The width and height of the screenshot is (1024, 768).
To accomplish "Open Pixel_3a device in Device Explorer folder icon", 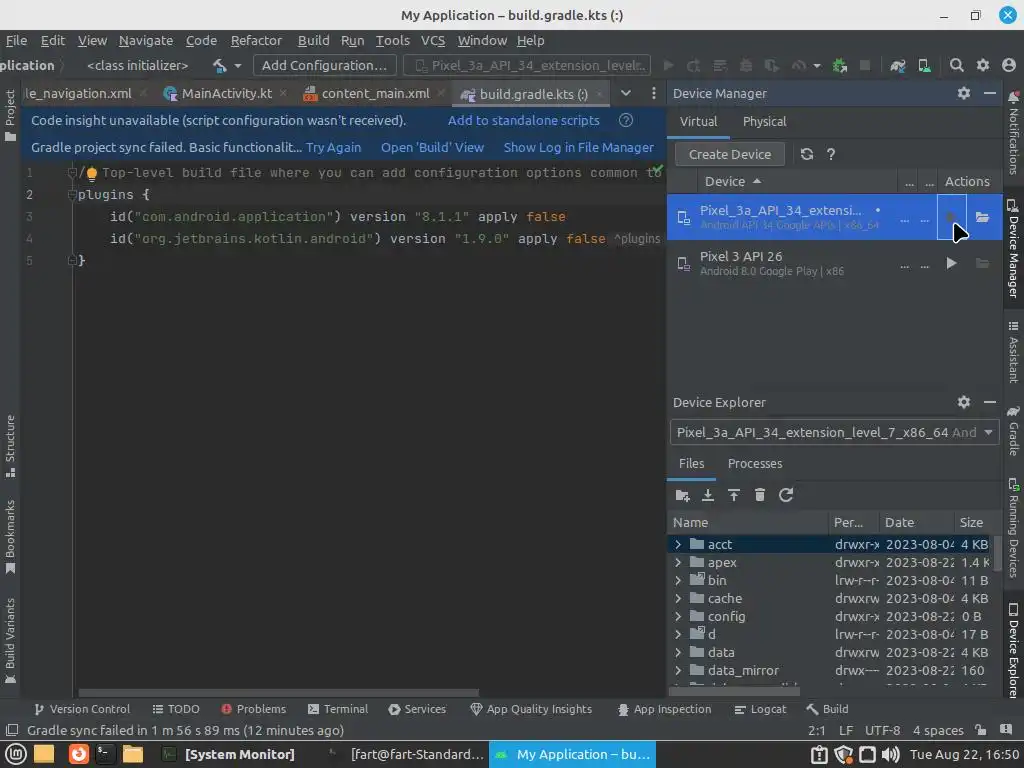I will pyautogui.click(x=982, y=217).
